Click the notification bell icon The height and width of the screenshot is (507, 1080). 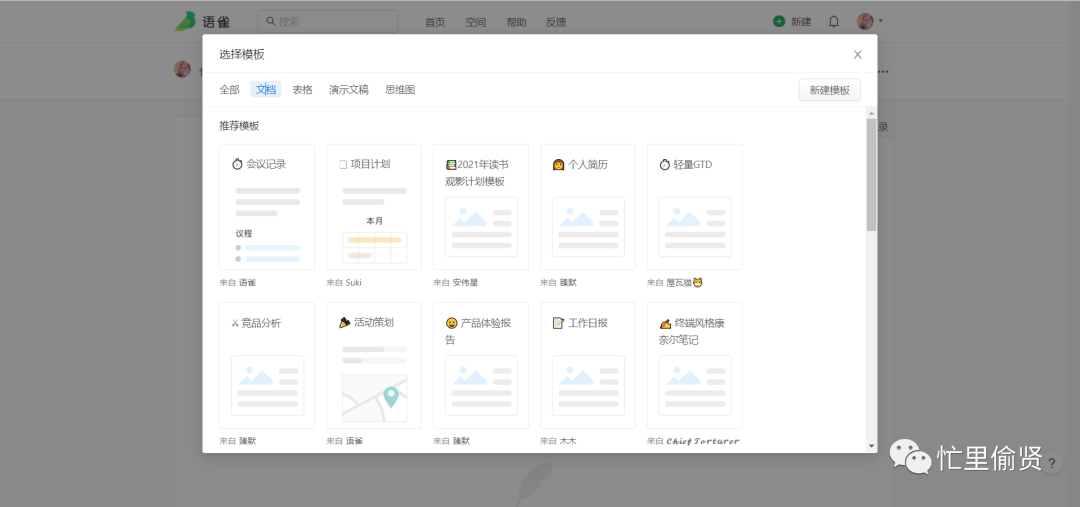(x=834, y=21)
